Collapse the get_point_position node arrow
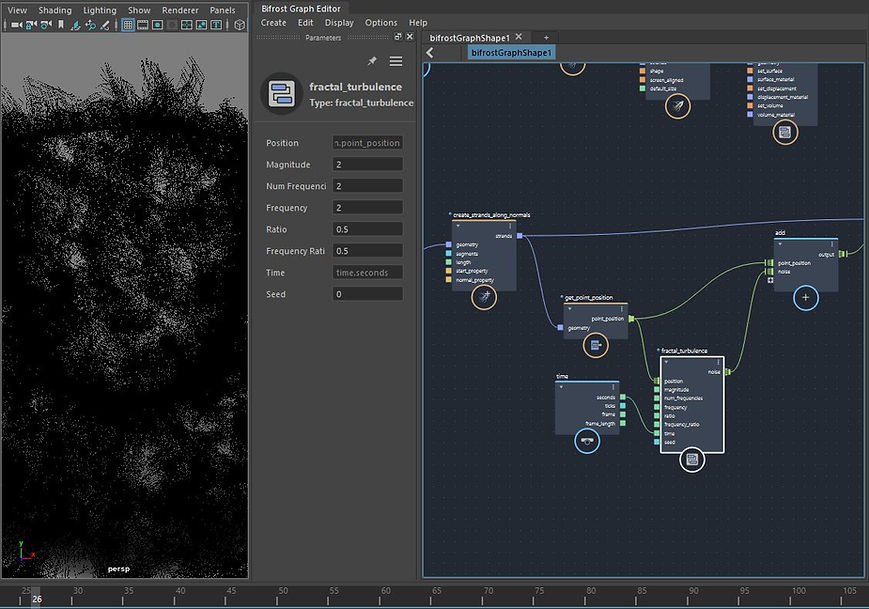 tap(569, 309)
